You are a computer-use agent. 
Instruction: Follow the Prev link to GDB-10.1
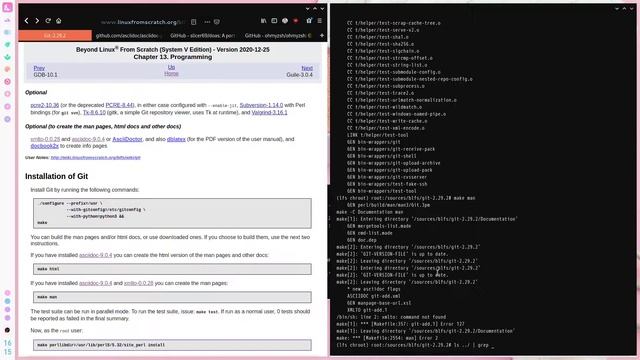tap(39, 68)
